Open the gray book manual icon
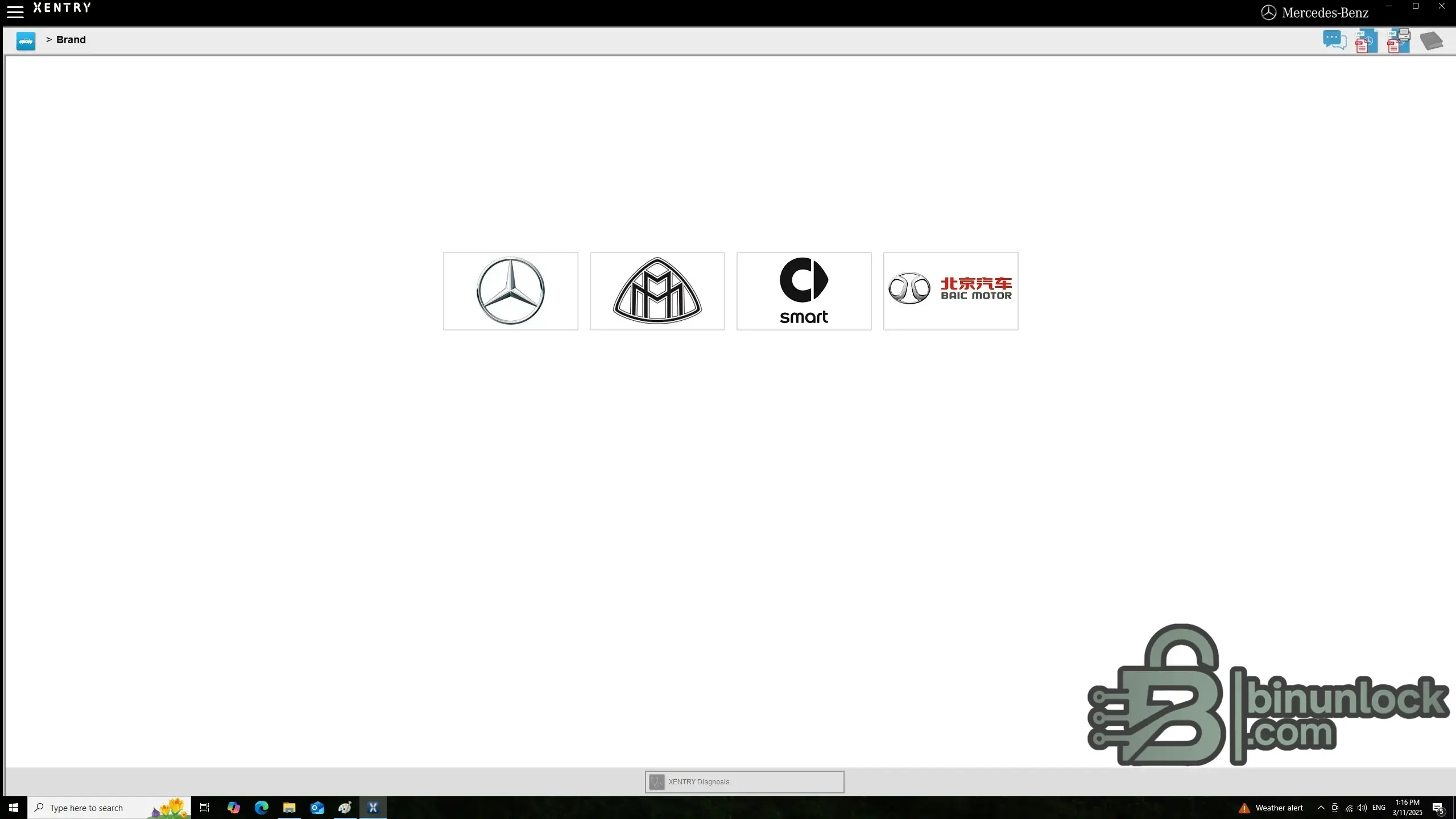Screen dimensions: 1456x819 coord(1432,41)
